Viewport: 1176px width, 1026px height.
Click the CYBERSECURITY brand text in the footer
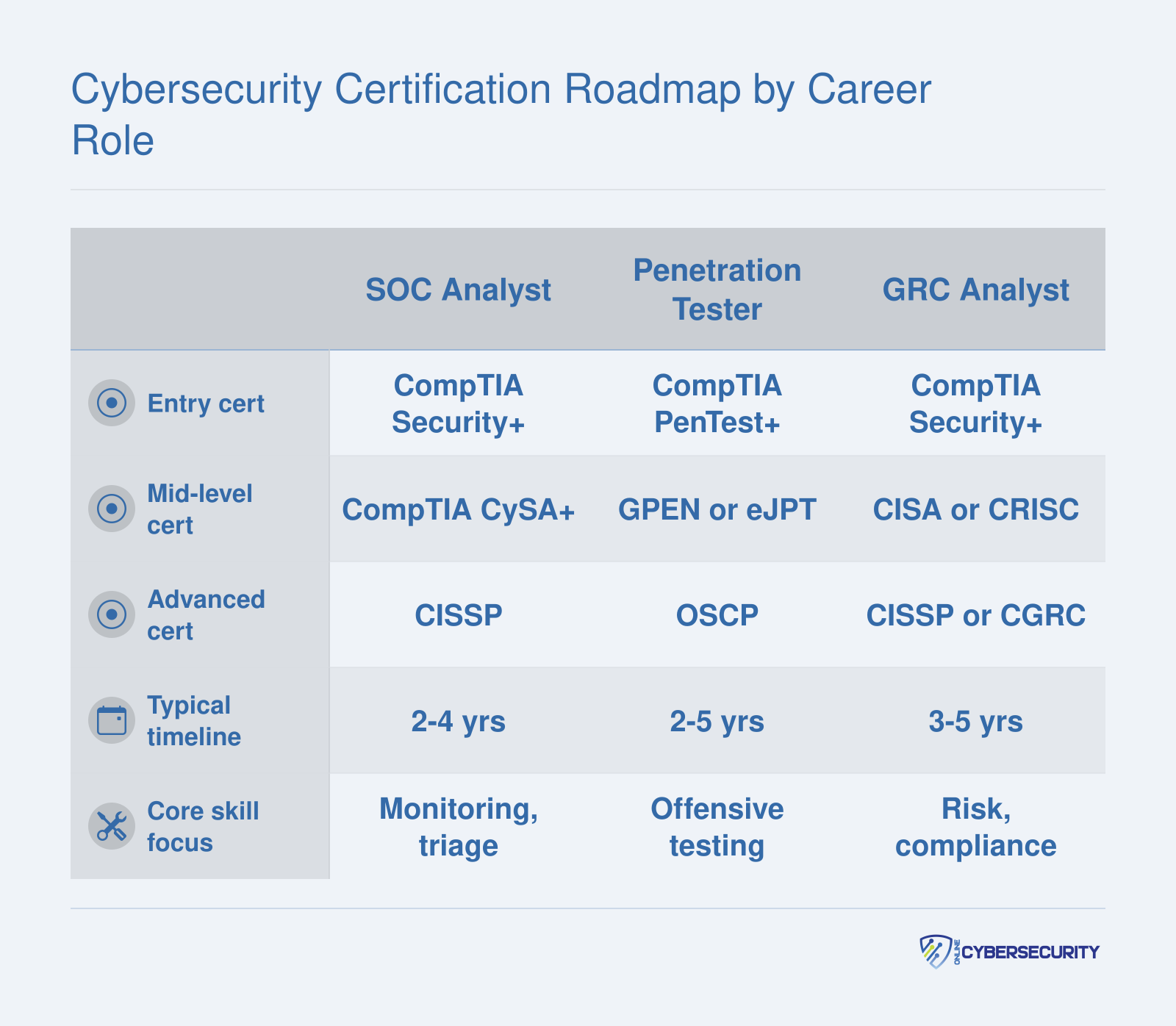(1030, 952)
